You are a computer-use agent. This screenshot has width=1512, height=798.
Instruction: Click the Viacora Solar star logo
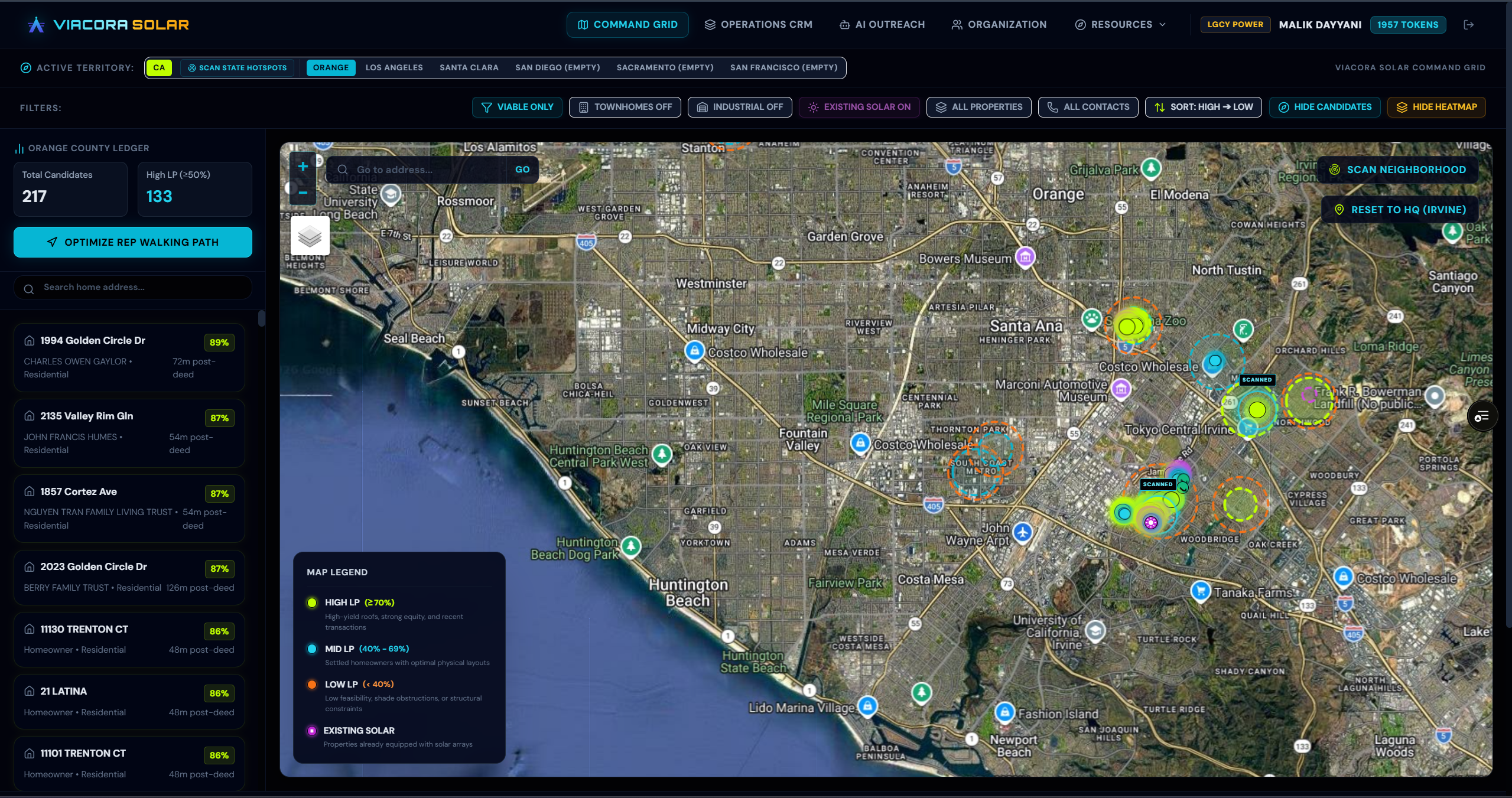point(36,25)
